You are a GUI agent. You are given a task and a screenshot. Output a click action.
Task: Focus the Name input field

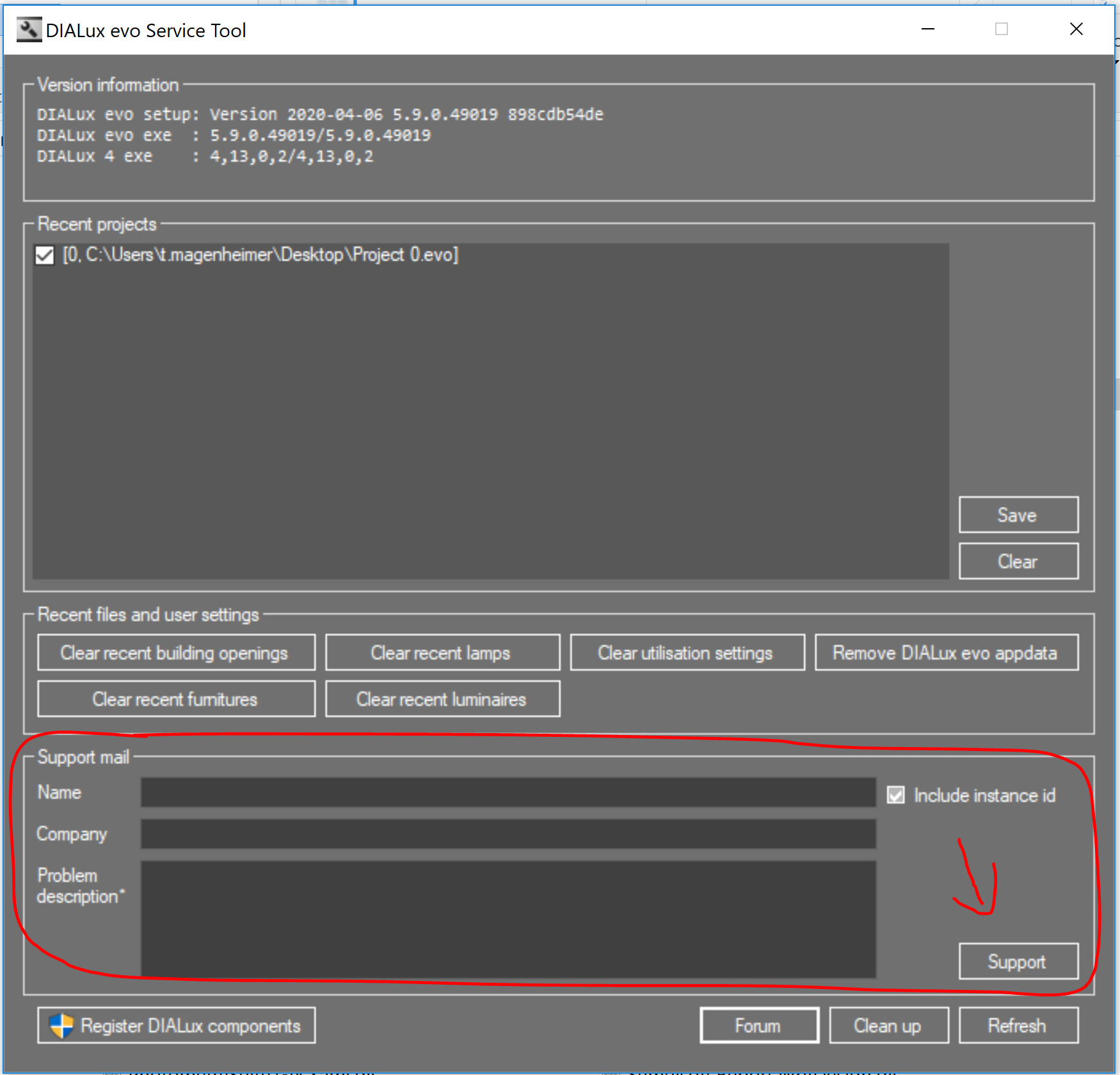click(508, 793)
